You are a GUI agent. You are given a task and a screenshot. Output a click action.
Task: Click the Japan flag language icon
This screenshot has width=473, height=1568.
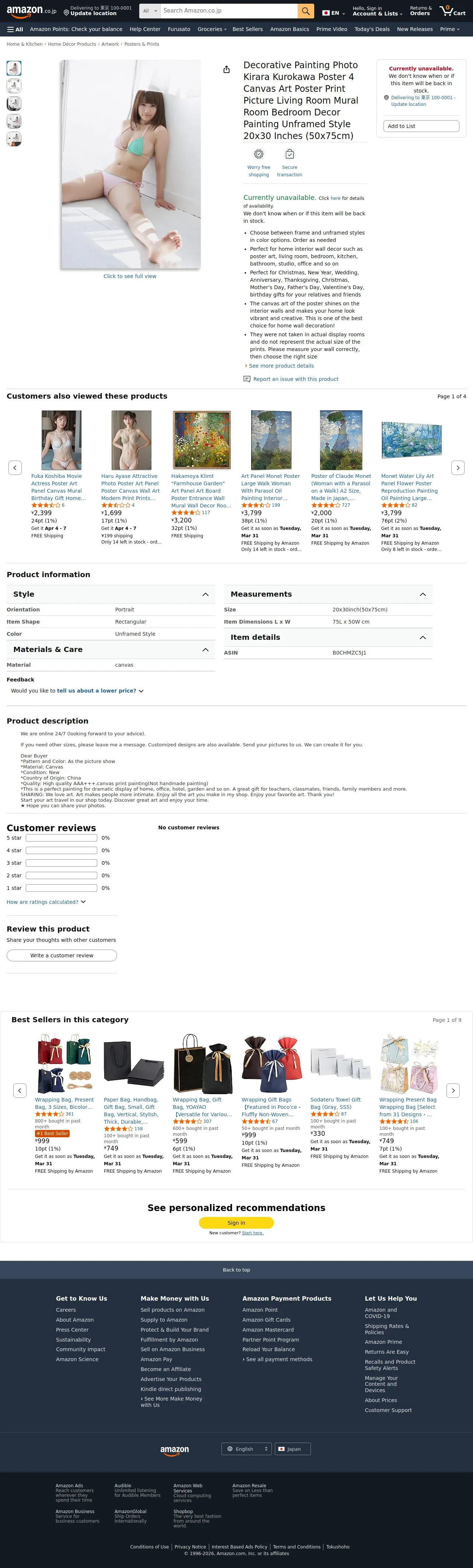(x=326, y=13)
